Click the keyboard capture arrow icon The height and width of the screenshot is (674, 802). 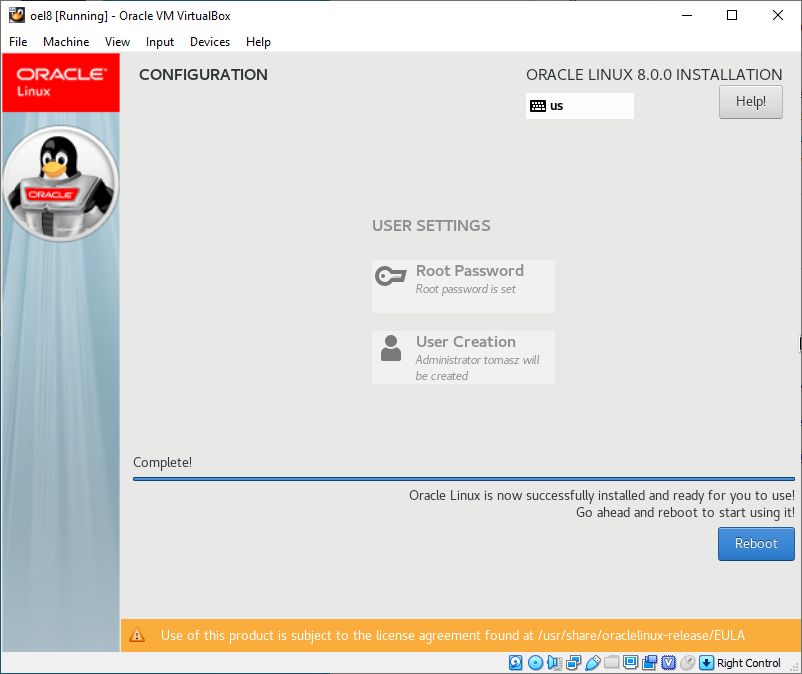click(706, 663)
